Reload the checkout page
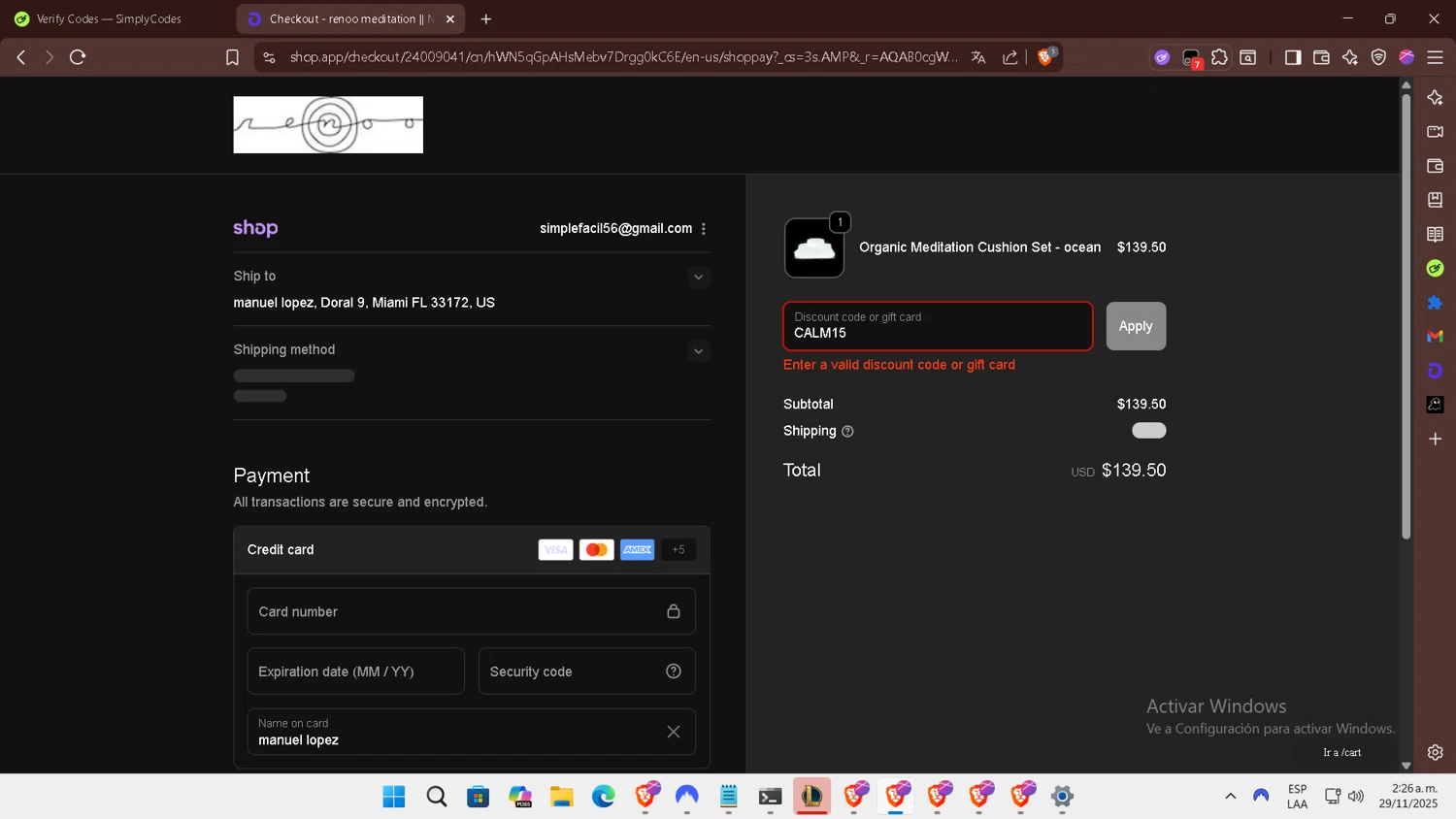Viewport: 1456px width, 819px height. 78,57
